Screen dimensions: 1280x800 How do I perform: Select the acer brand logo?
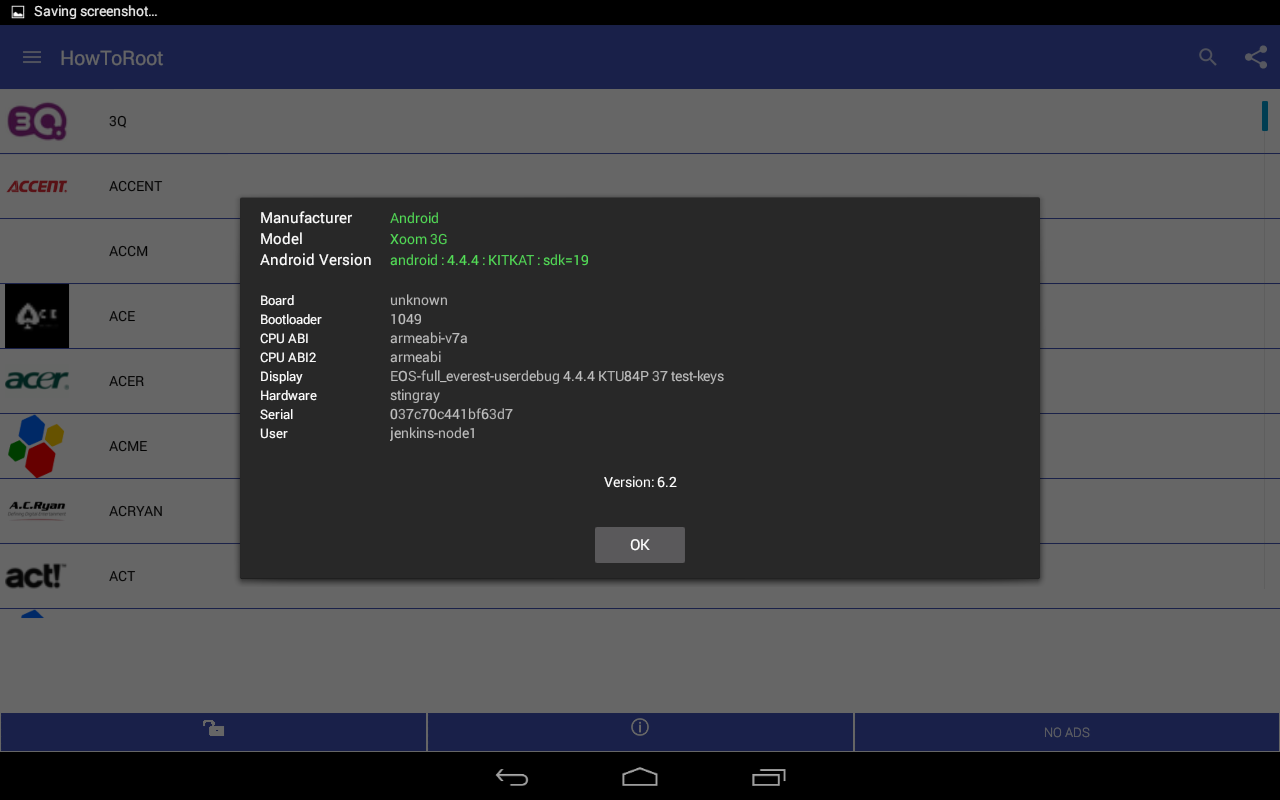click(x=37, y=381)
